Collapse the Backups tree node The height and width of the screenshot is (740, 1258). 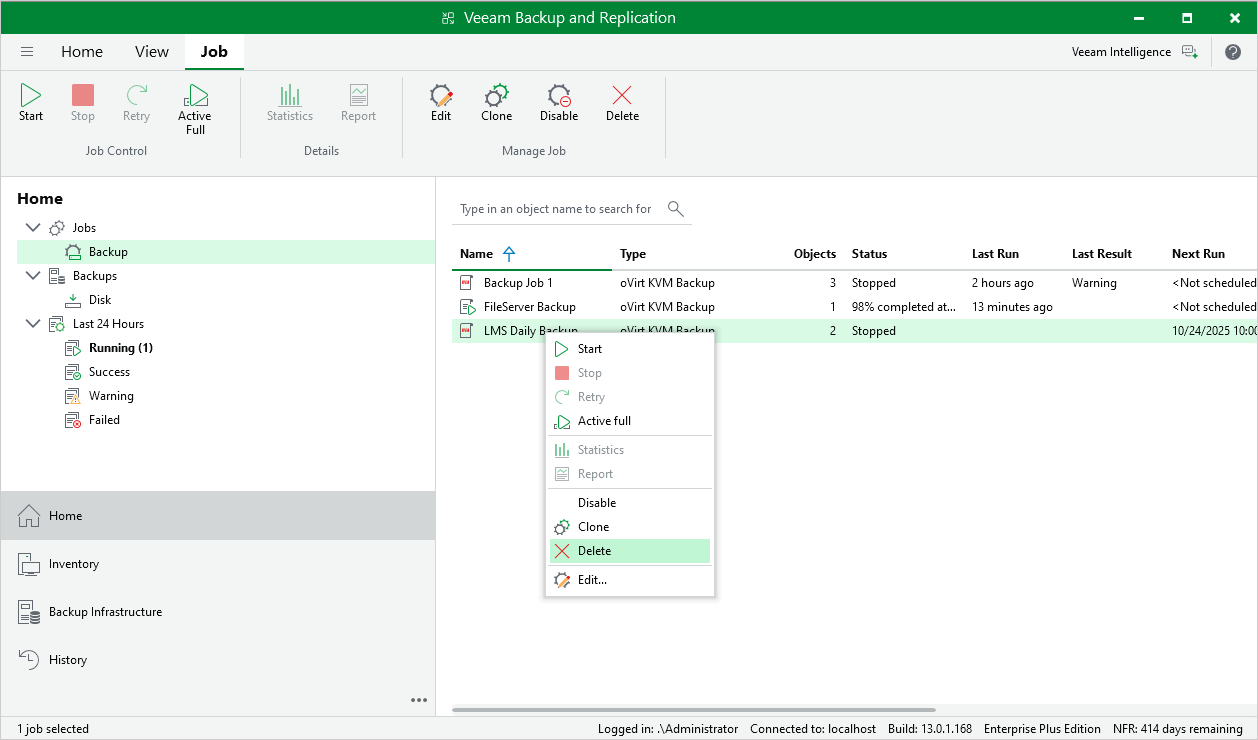click(x=33, y=276)
